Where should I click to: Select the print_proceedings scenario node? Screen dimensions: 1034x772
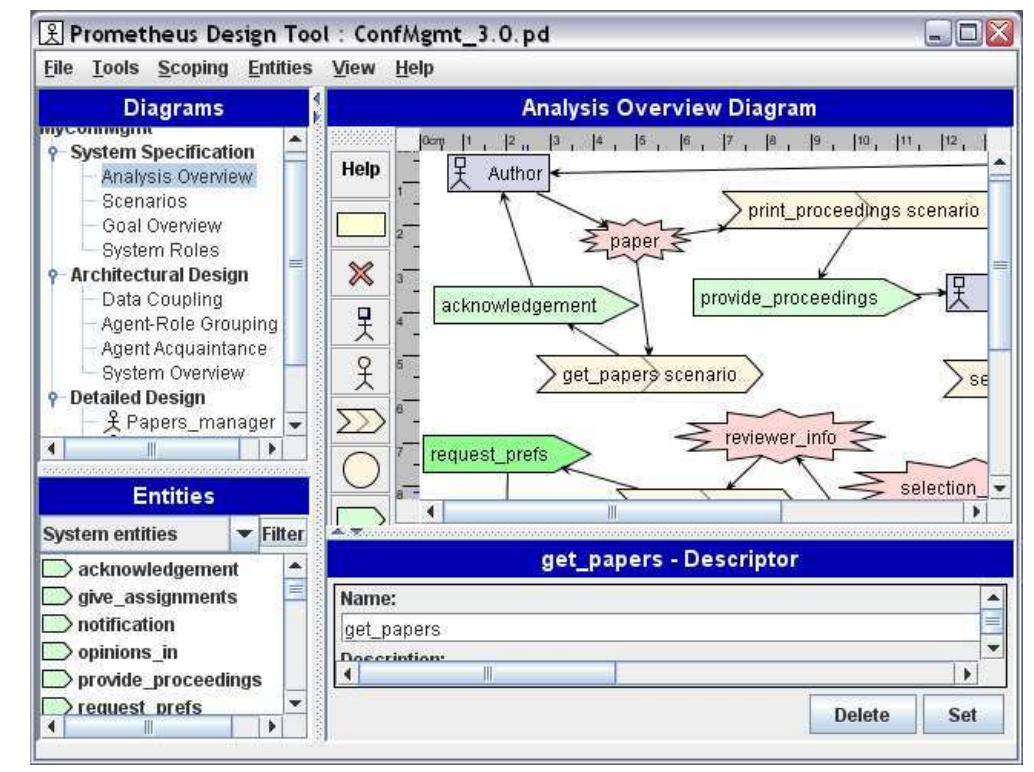point(855,210)
